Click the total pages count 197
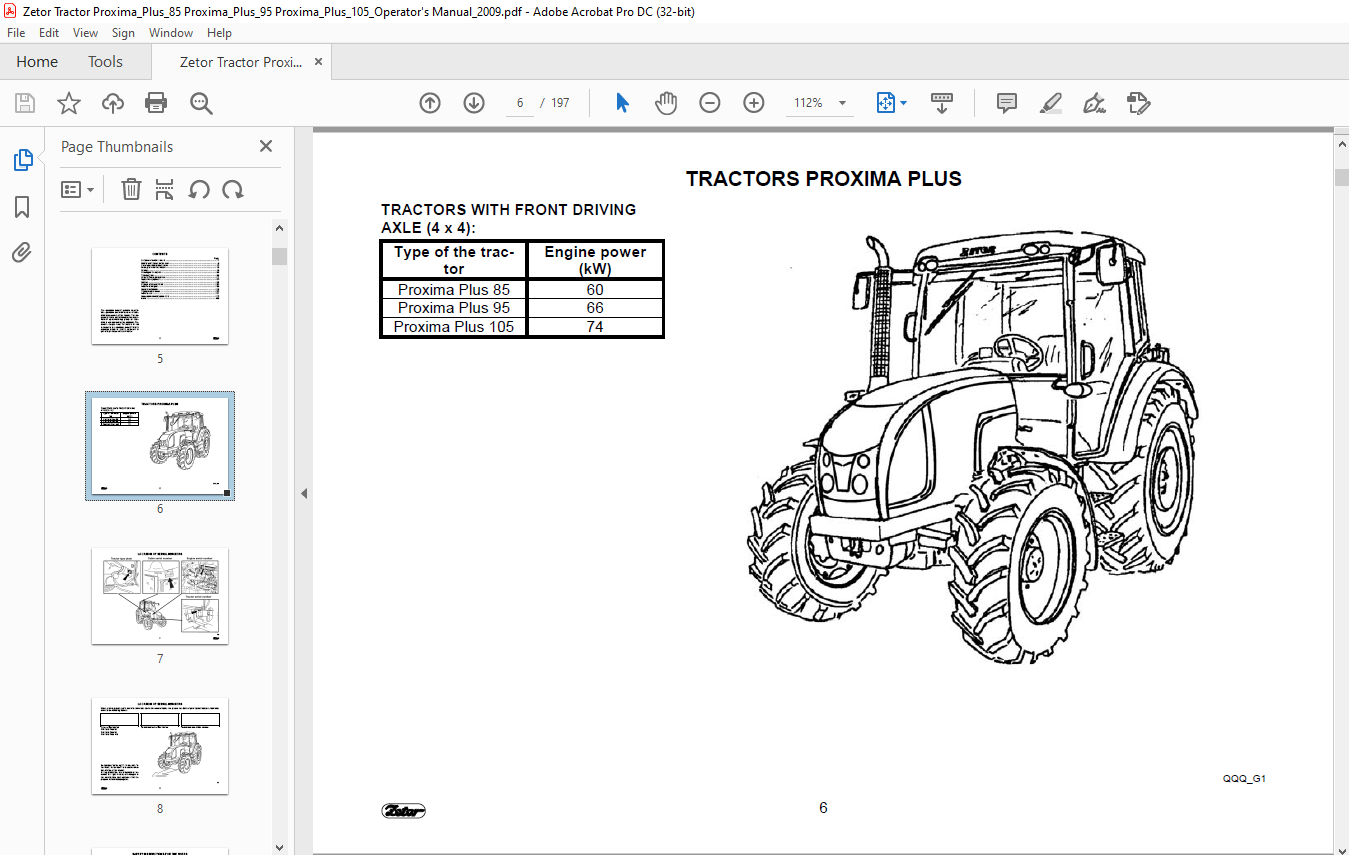 (x=560, y=103)
